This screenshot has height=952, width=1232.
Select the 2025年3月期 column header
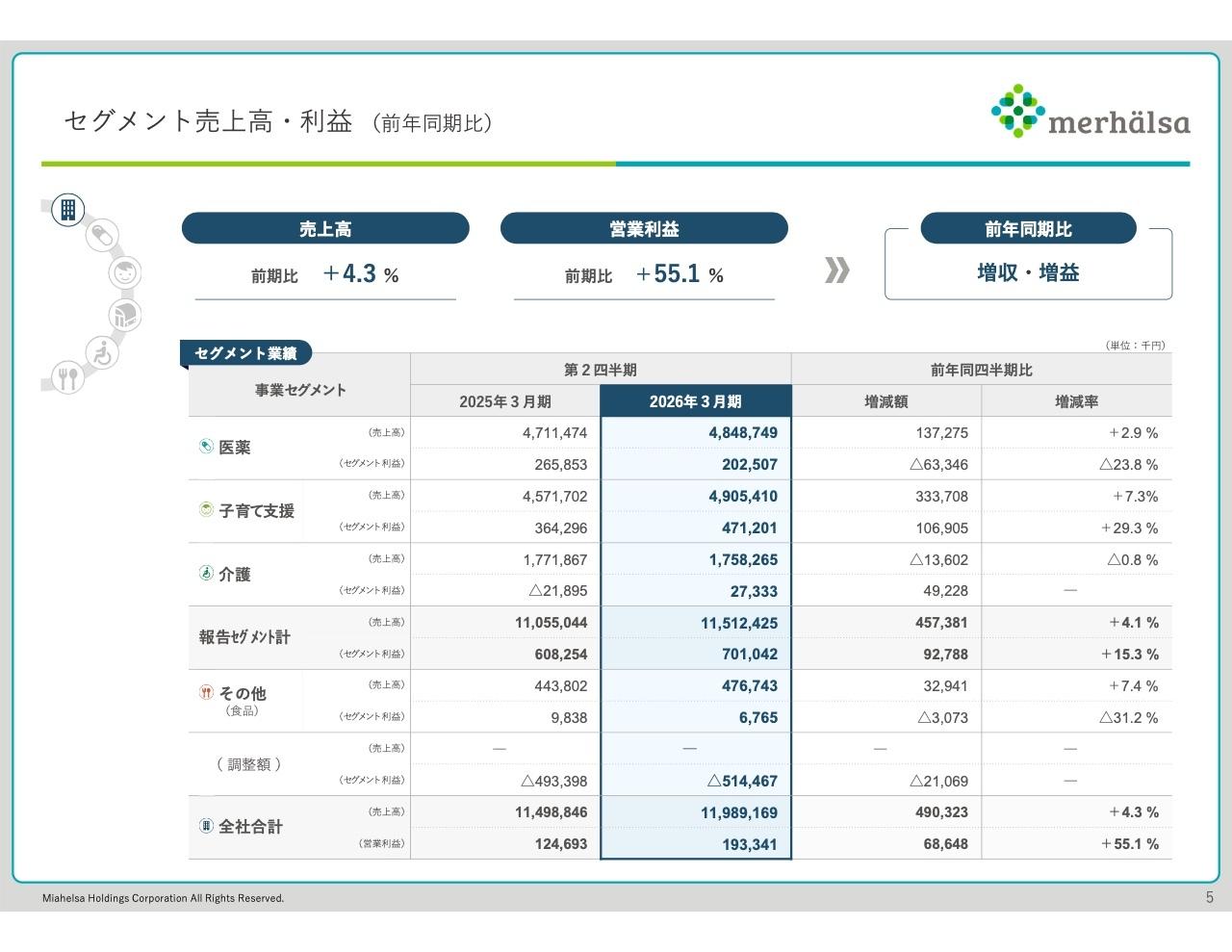click(504, 401)
